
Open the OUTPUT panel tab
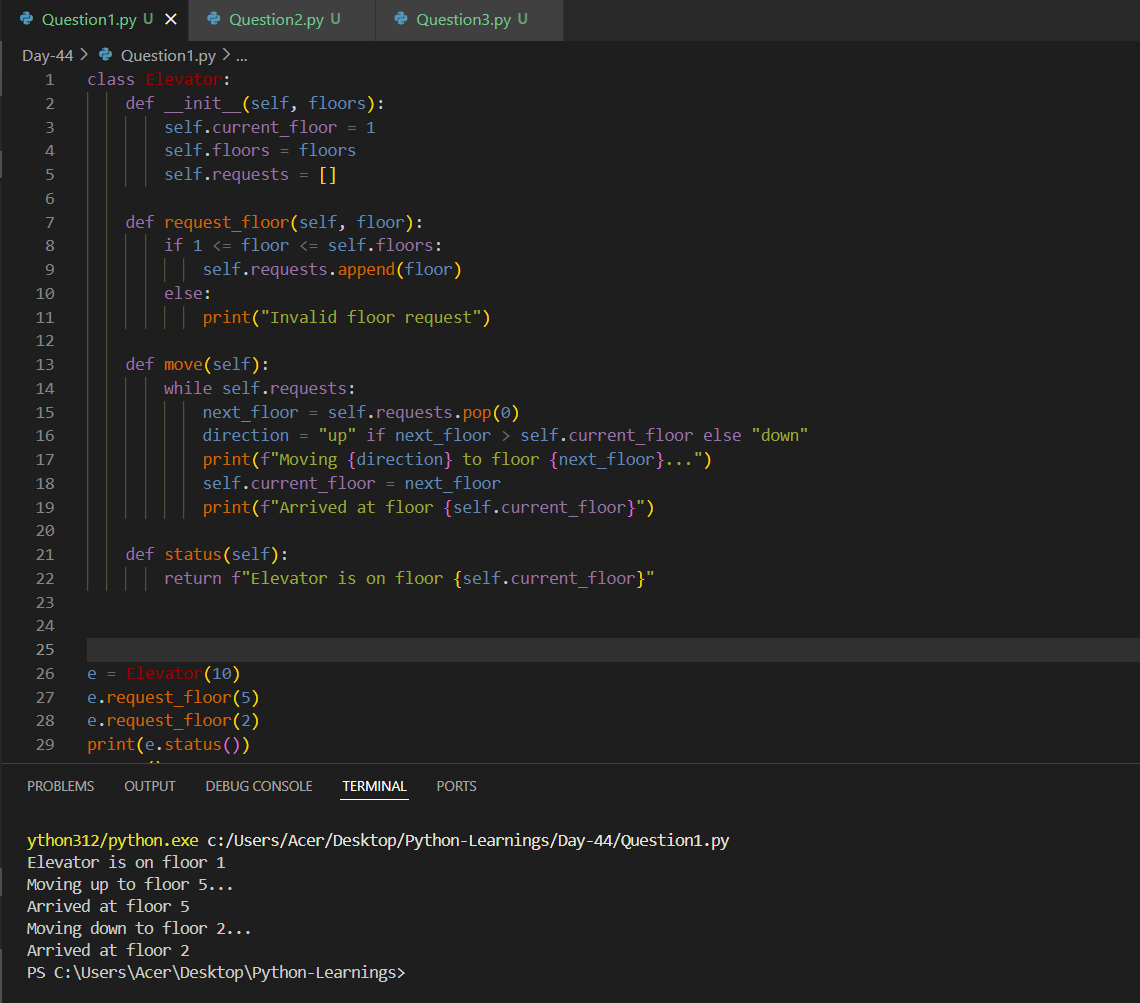click(x=150, y=786)
